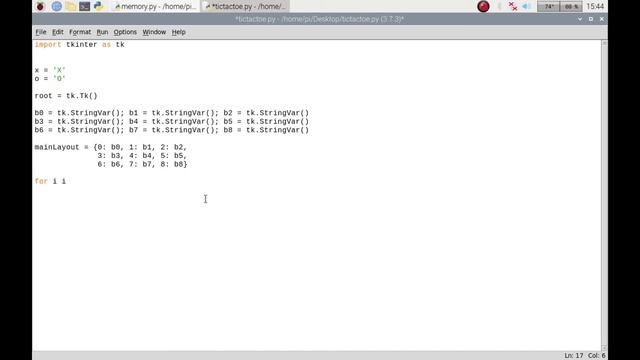Maximize the IDLE editor window

[591, 19]
